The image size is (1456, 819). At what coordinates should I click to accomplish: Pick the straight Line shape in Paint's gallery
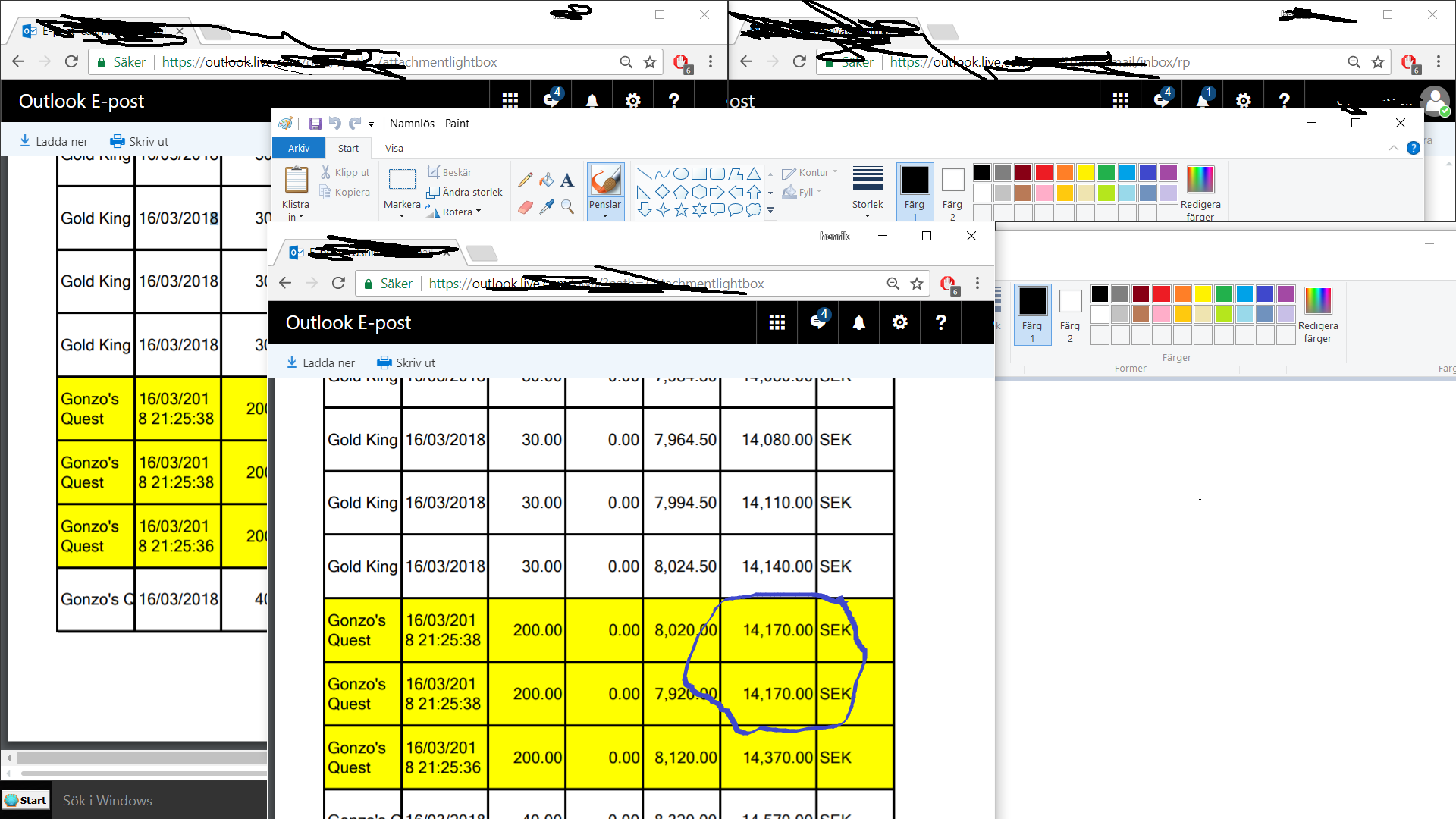tap(645, 174)
